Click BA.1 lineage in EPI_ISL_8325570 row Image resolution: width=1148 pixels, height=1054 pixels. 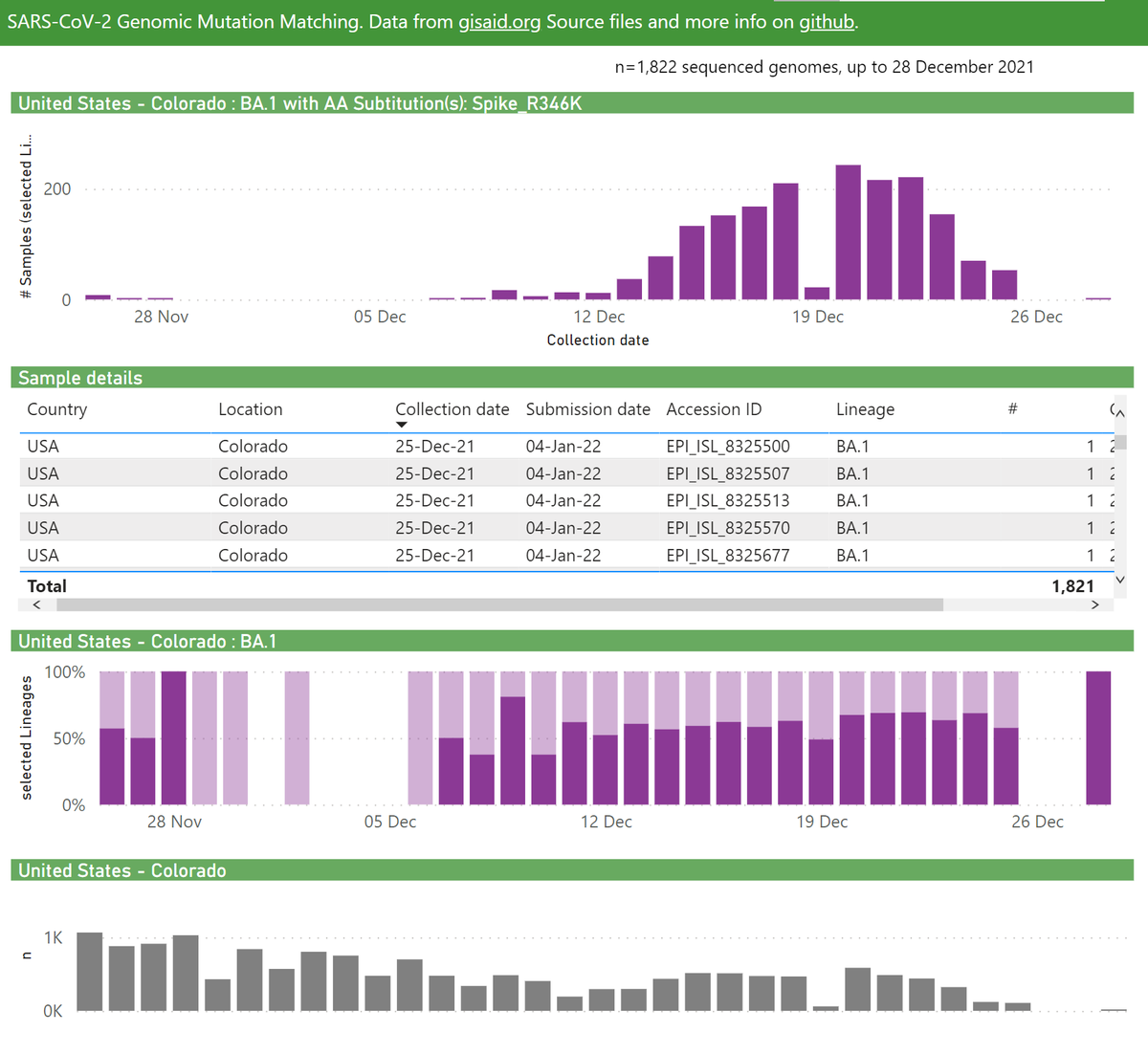852,528
